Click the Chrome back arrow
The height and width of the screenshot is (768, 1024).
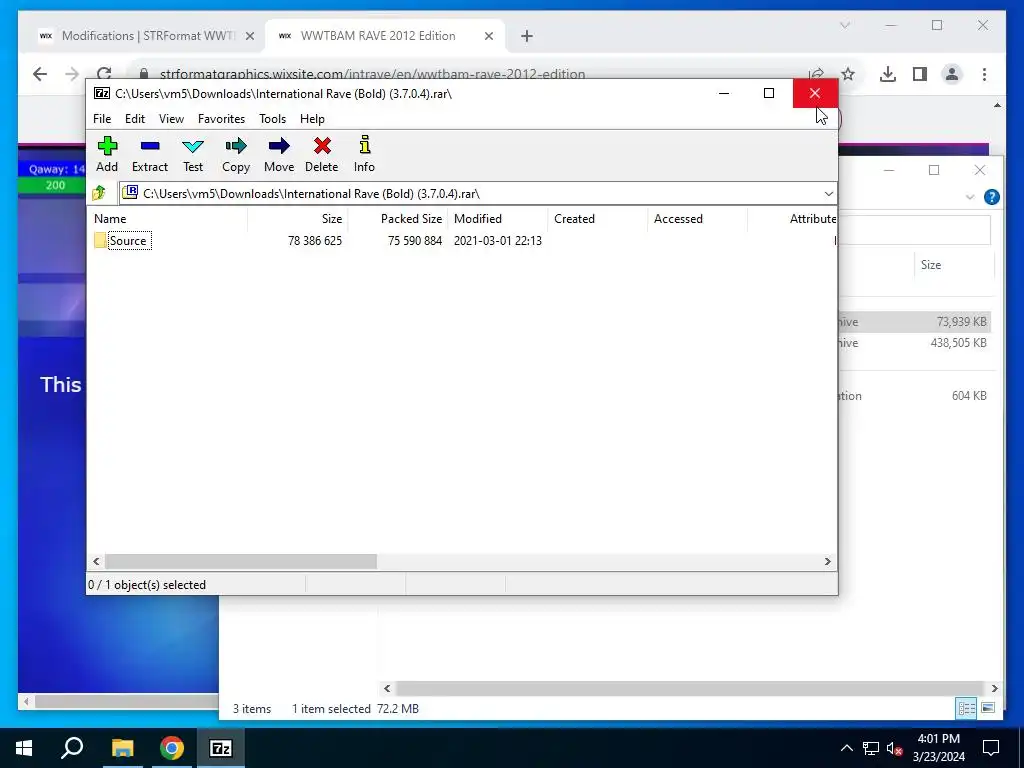click(40, 74)
